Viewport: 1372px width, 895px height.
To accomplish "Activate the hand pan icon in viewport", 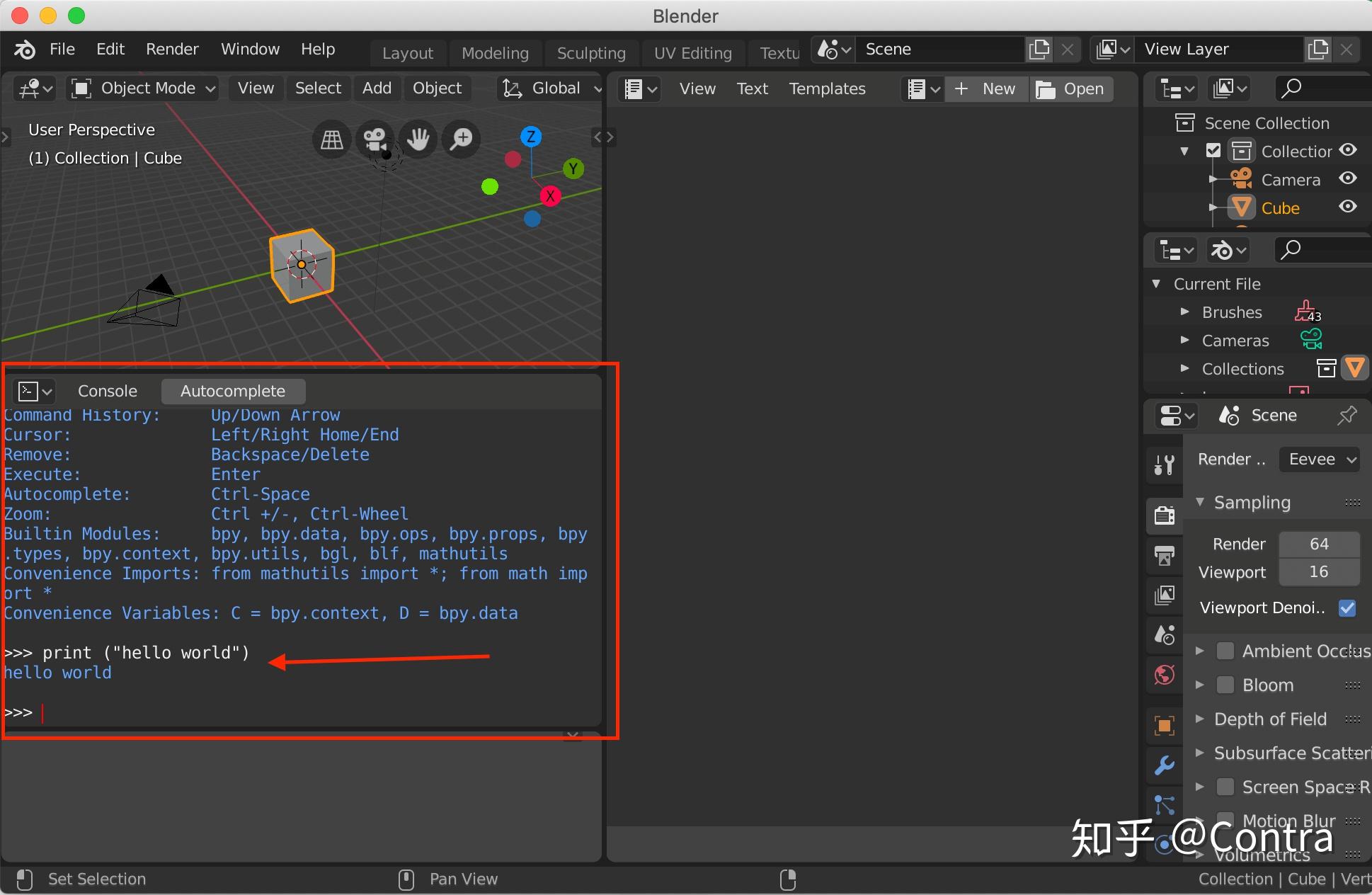I will click(418, 139).
